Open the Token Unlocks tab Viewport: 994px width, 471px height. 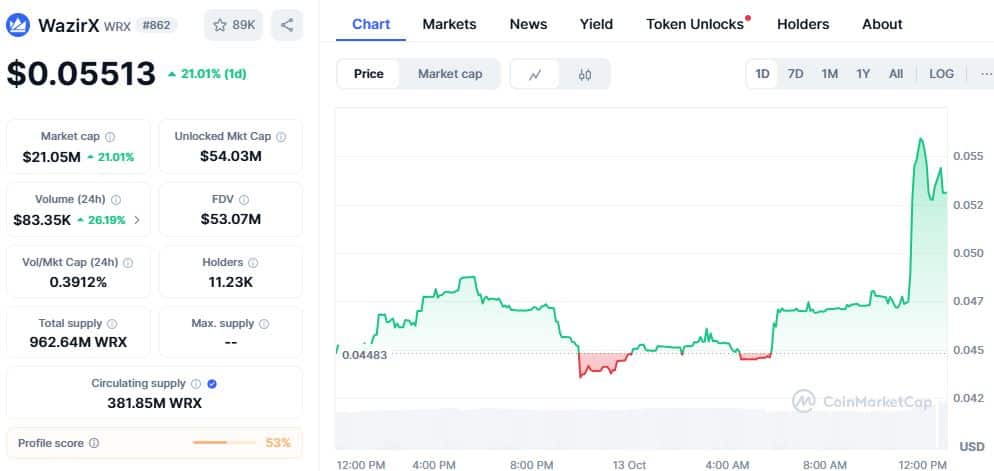coord(695,24)
